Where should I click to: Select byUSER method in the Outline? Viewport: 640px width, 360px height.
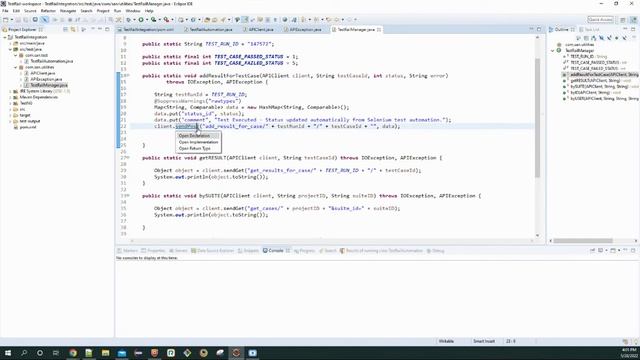pyautogui.click(x=604, y=98)
